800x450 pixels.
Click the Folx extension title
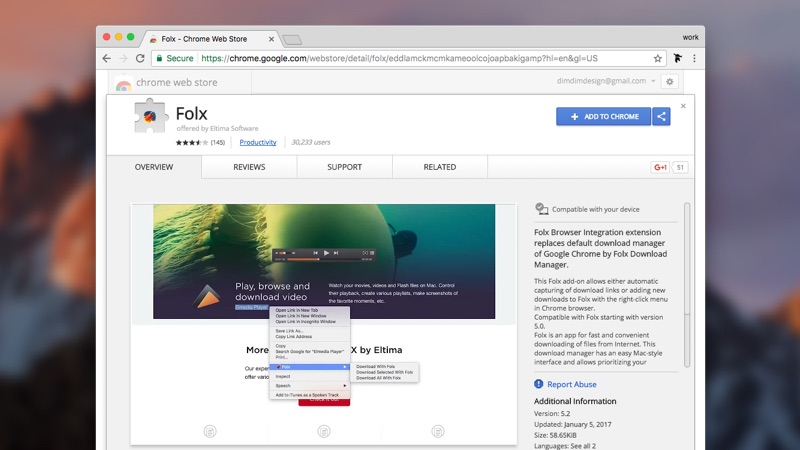(x=191, y=113)
